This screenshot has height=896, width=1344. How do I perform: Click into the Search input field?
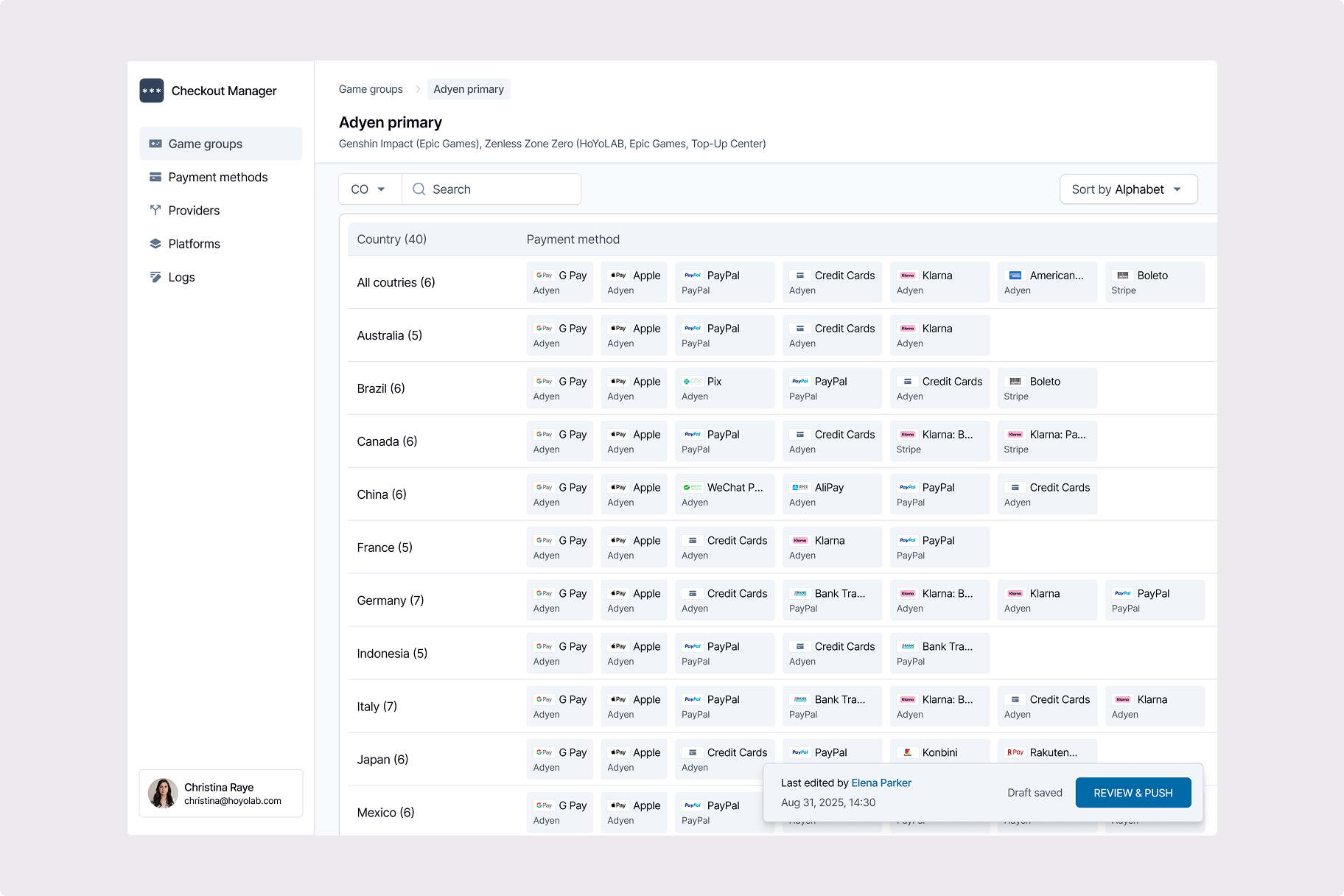[494, 189]
